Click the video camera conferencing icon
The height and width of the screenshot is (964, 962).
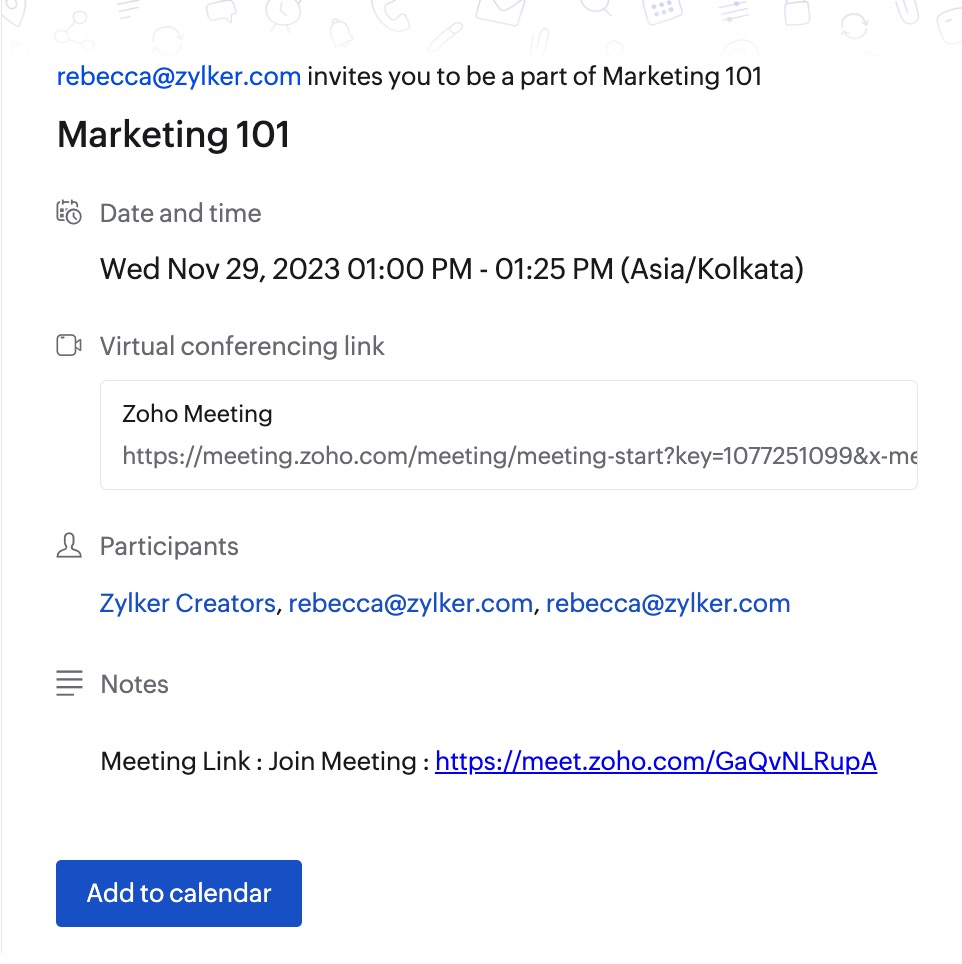(x=69, y=346)
